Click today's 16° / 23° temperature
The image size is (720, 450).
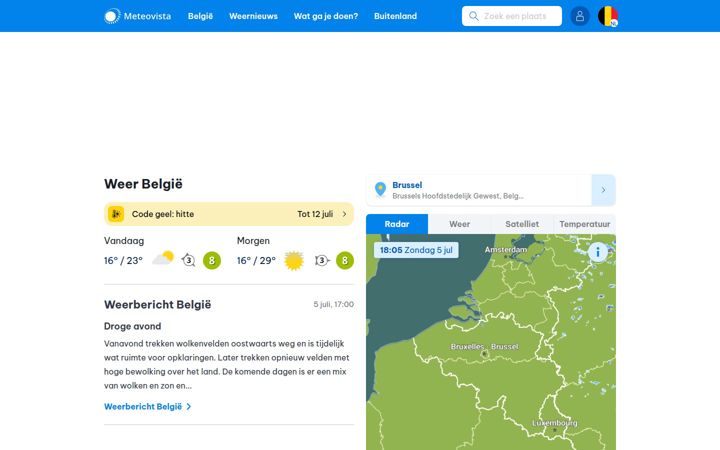point(123,261)
